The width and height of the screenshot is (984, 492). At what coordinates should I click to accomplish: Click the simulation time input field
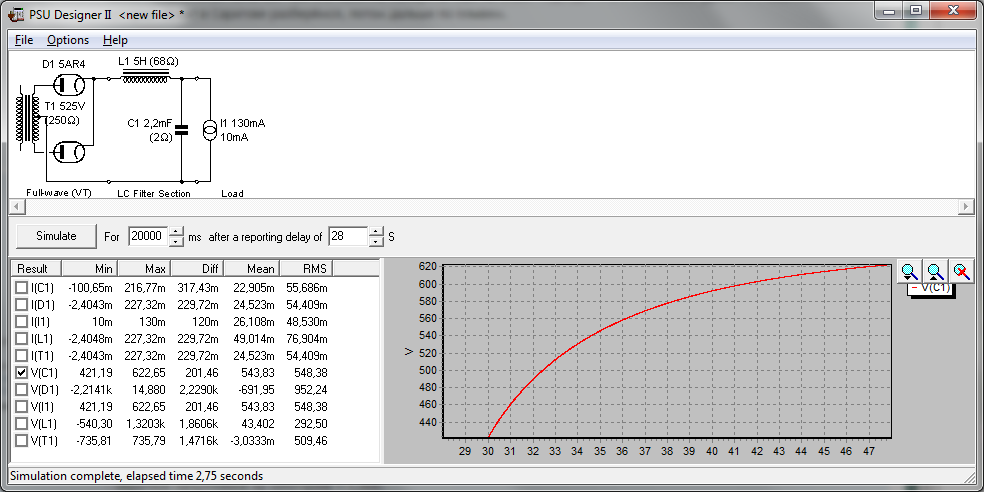tap(147, 237)
